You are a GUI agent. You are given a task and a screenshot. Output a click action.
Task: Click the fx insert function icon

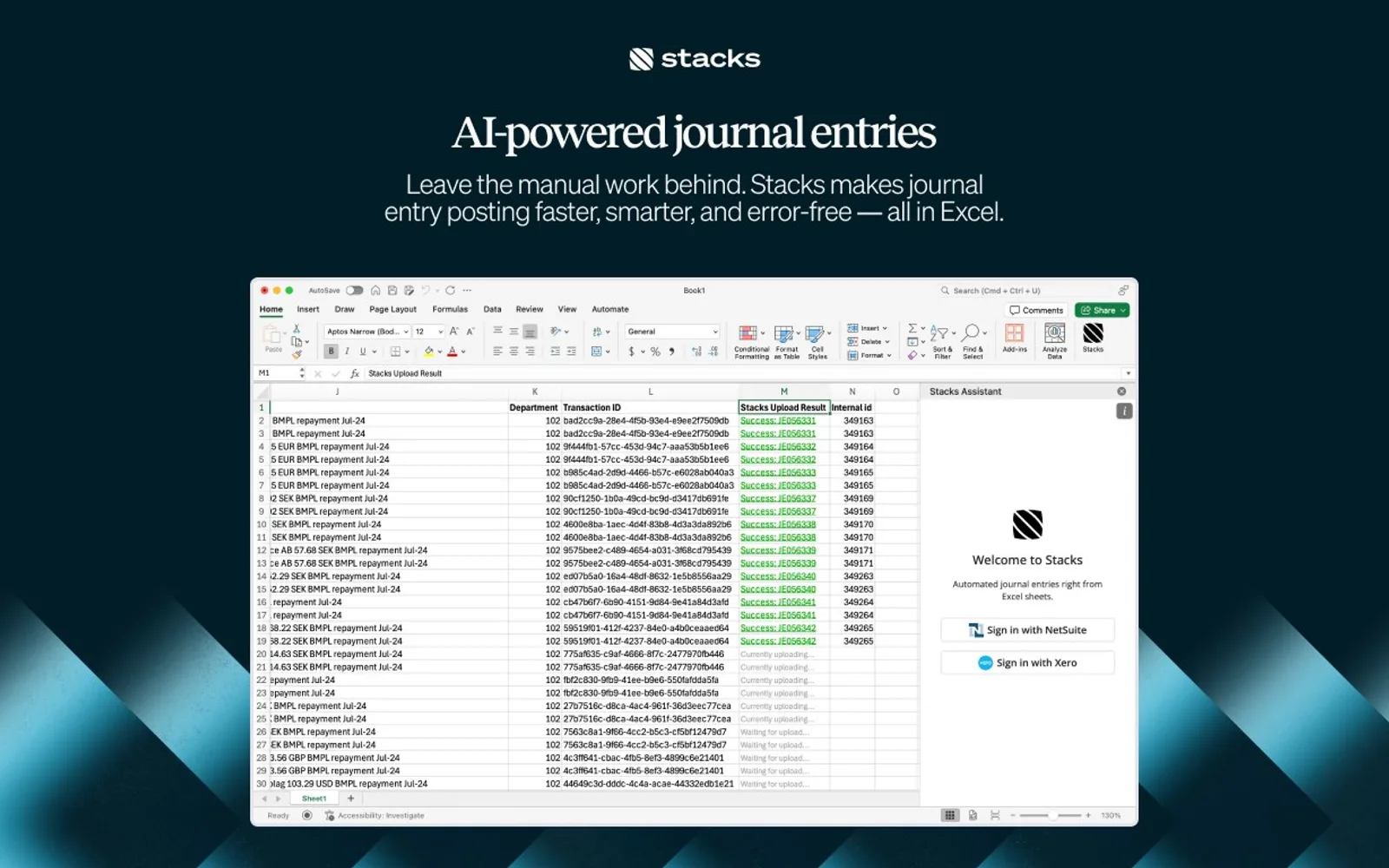pyautogui.click(x=354, y=373)
